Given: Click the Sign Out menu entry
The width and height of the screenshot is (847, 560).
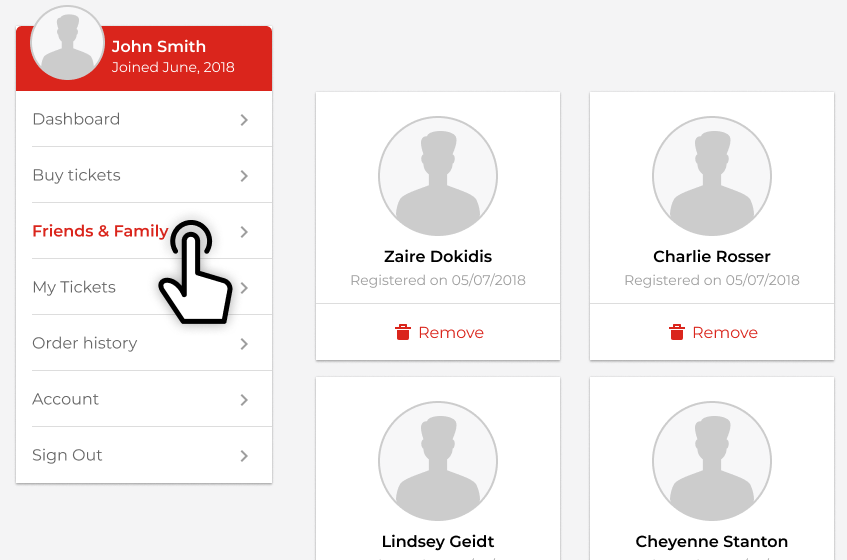Looking at the screenshot, I should tap(144, 455).
